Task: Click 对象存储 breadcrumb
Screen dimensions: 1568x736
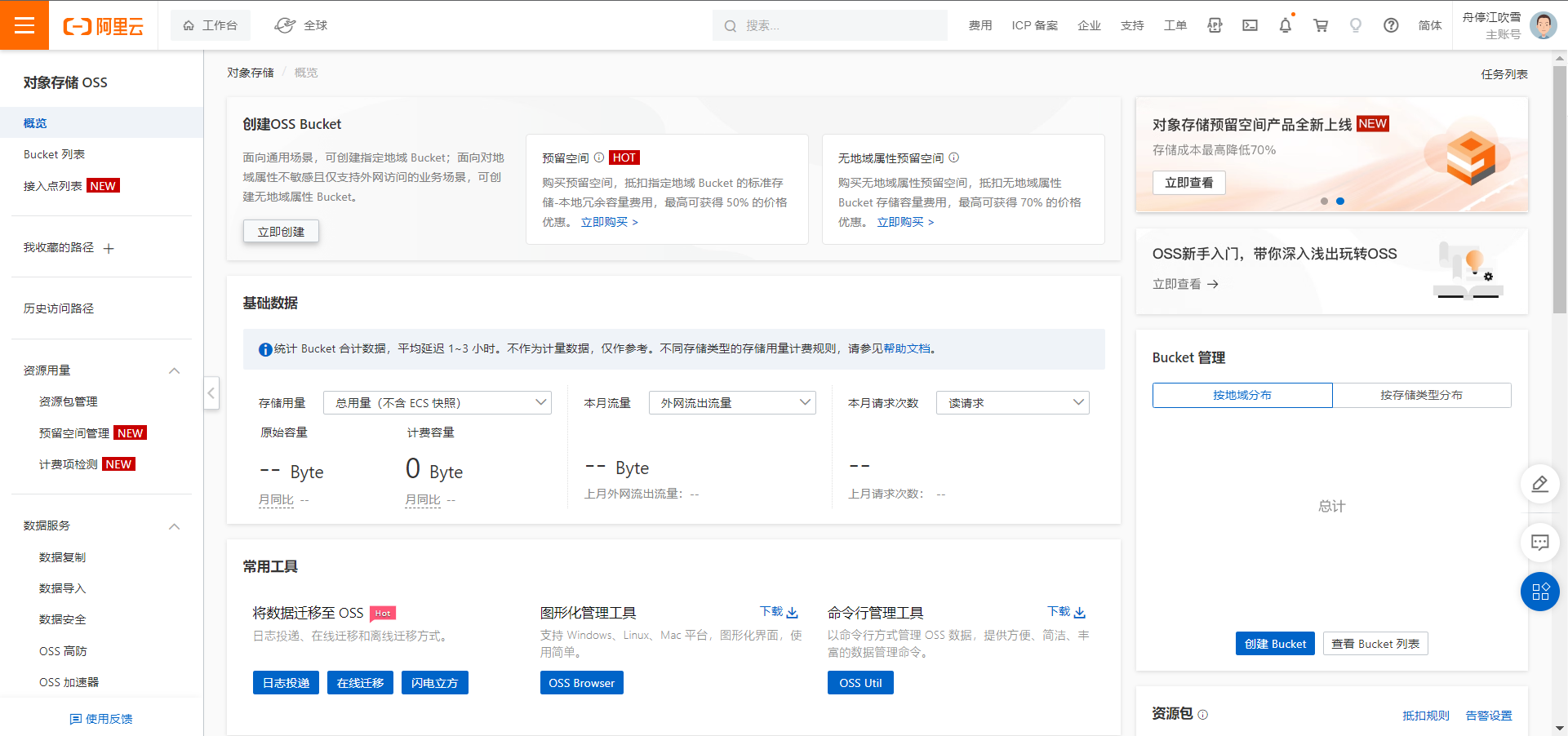Action: point(251,73)
